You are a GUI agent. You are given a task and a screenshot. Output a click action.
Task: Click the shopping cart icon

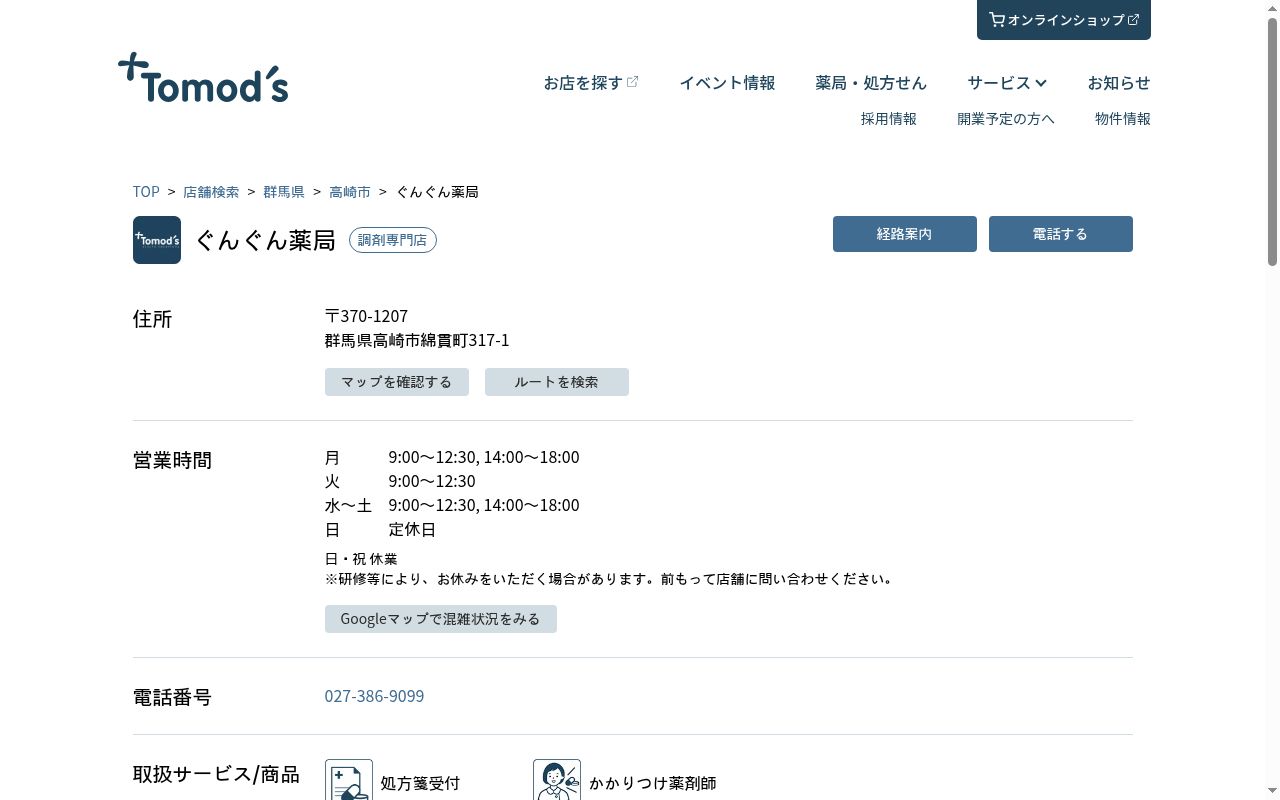(x=996, y=19)
